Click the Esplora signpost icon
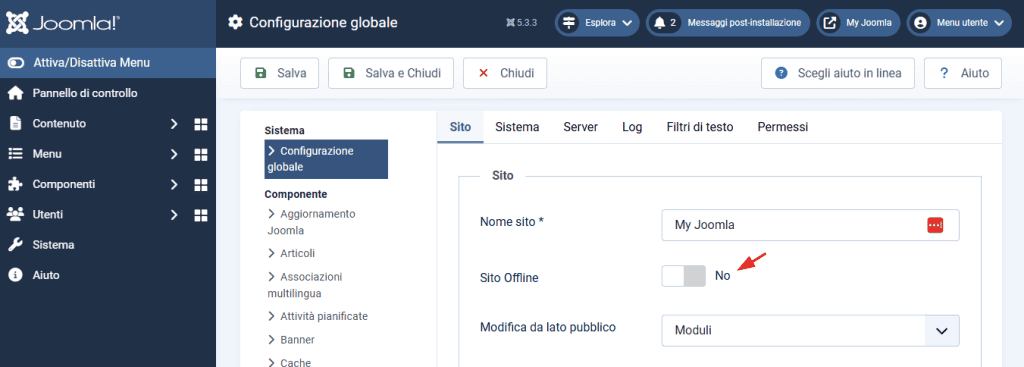The image size is (1024, 367). point(569,23)
